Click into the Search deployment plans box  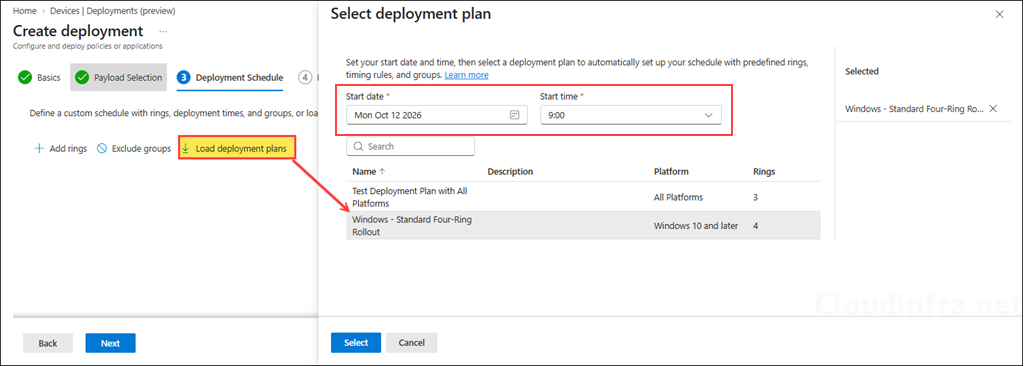(x=410, y=147)
